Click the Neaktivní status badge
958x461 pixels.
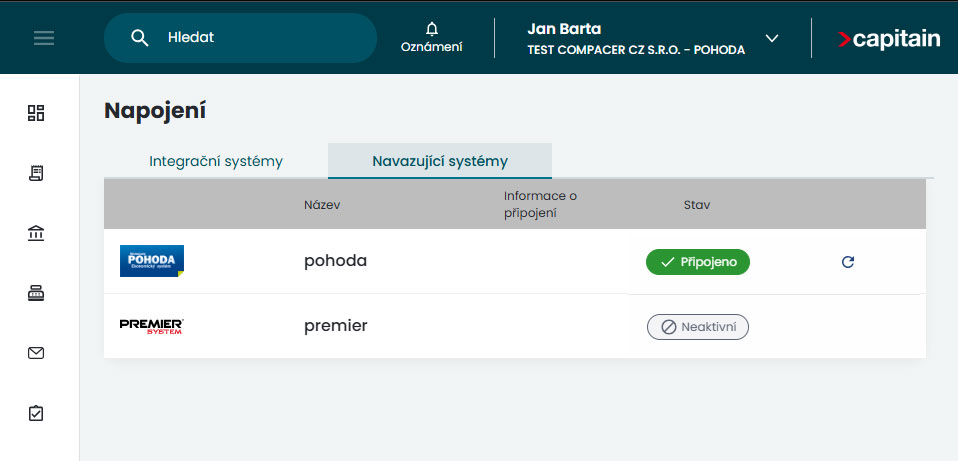point(698,327)
